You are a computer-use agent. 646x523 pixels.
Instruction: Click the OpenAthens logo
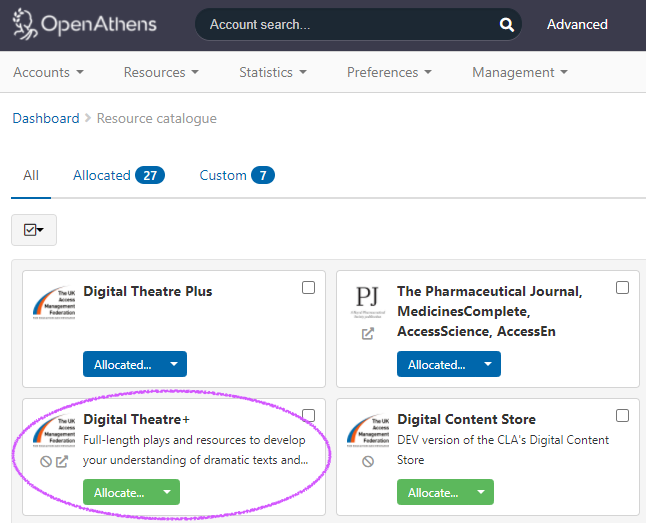(84, 24)
